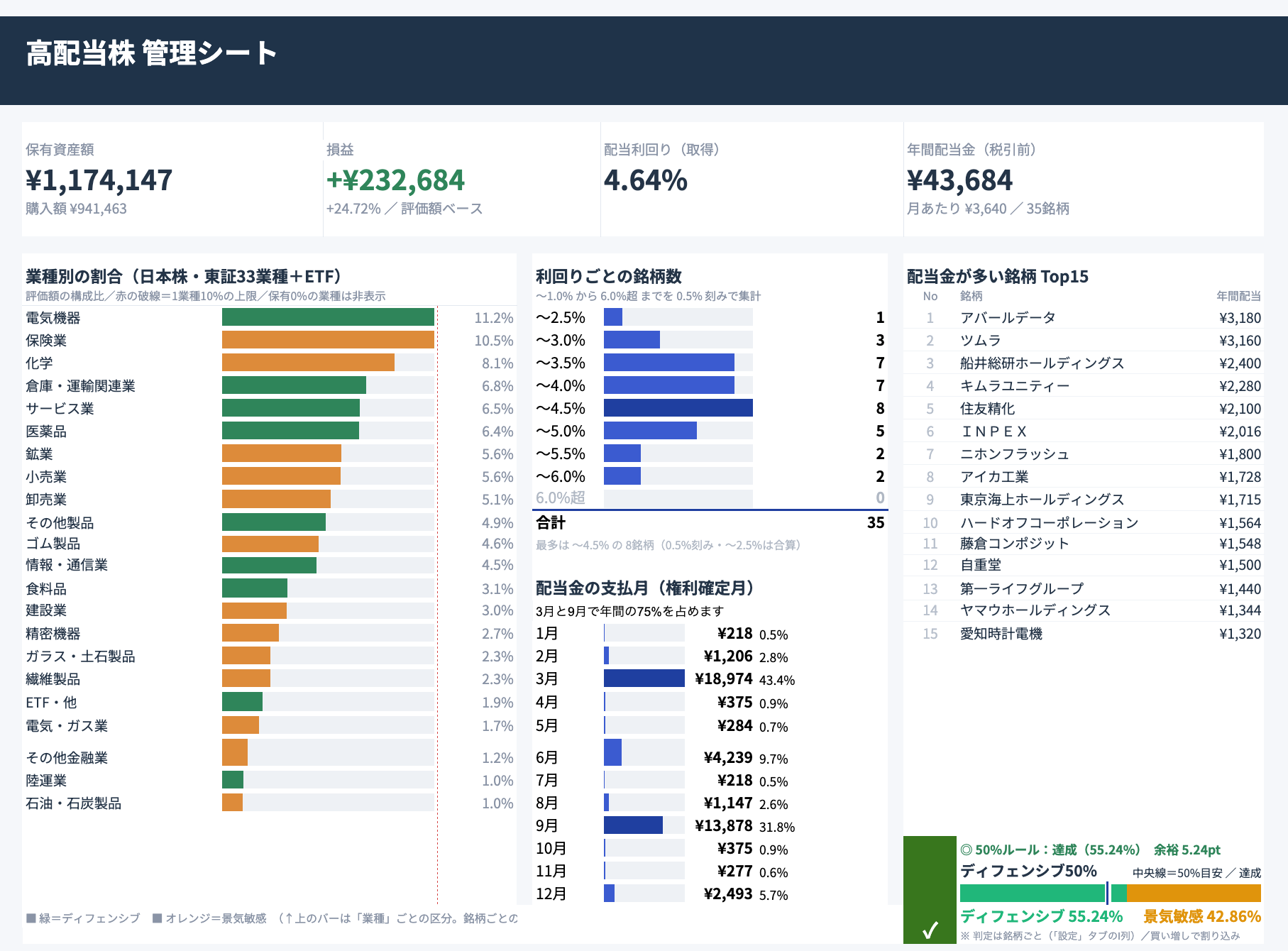Click the dividend yield 4.64%

pyautogui.click(x=646, y=180)
